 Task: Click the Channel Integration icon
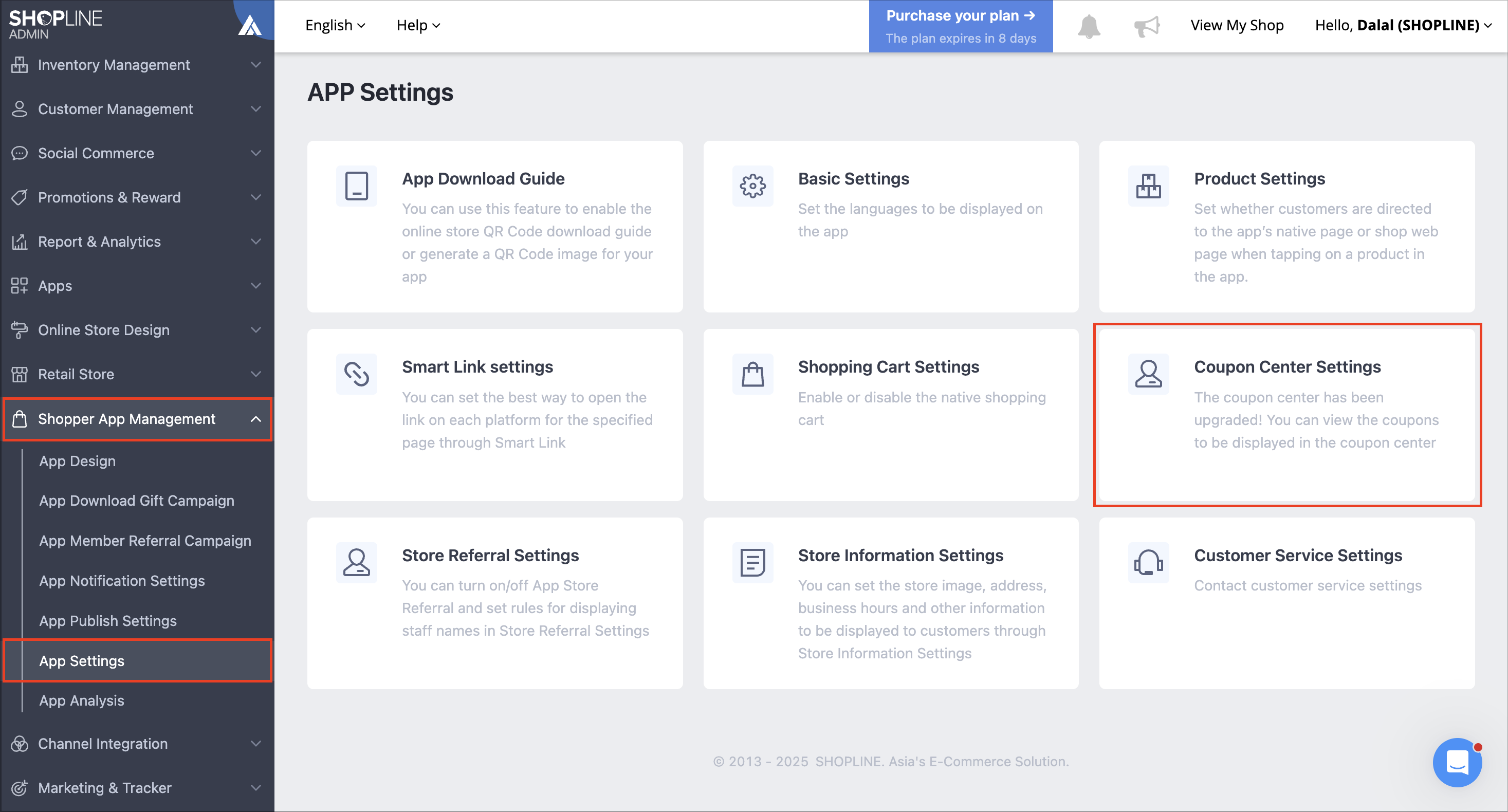pyautogui.click(x=20, y=744)
